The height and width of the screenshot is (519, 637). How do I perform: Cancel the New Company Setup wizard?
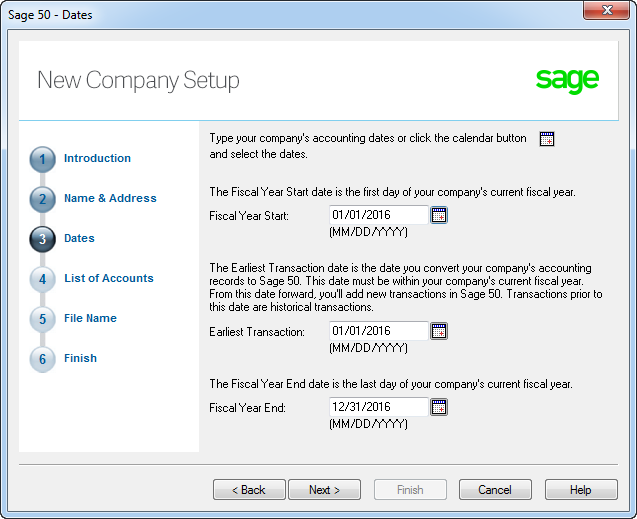[495, 490]
